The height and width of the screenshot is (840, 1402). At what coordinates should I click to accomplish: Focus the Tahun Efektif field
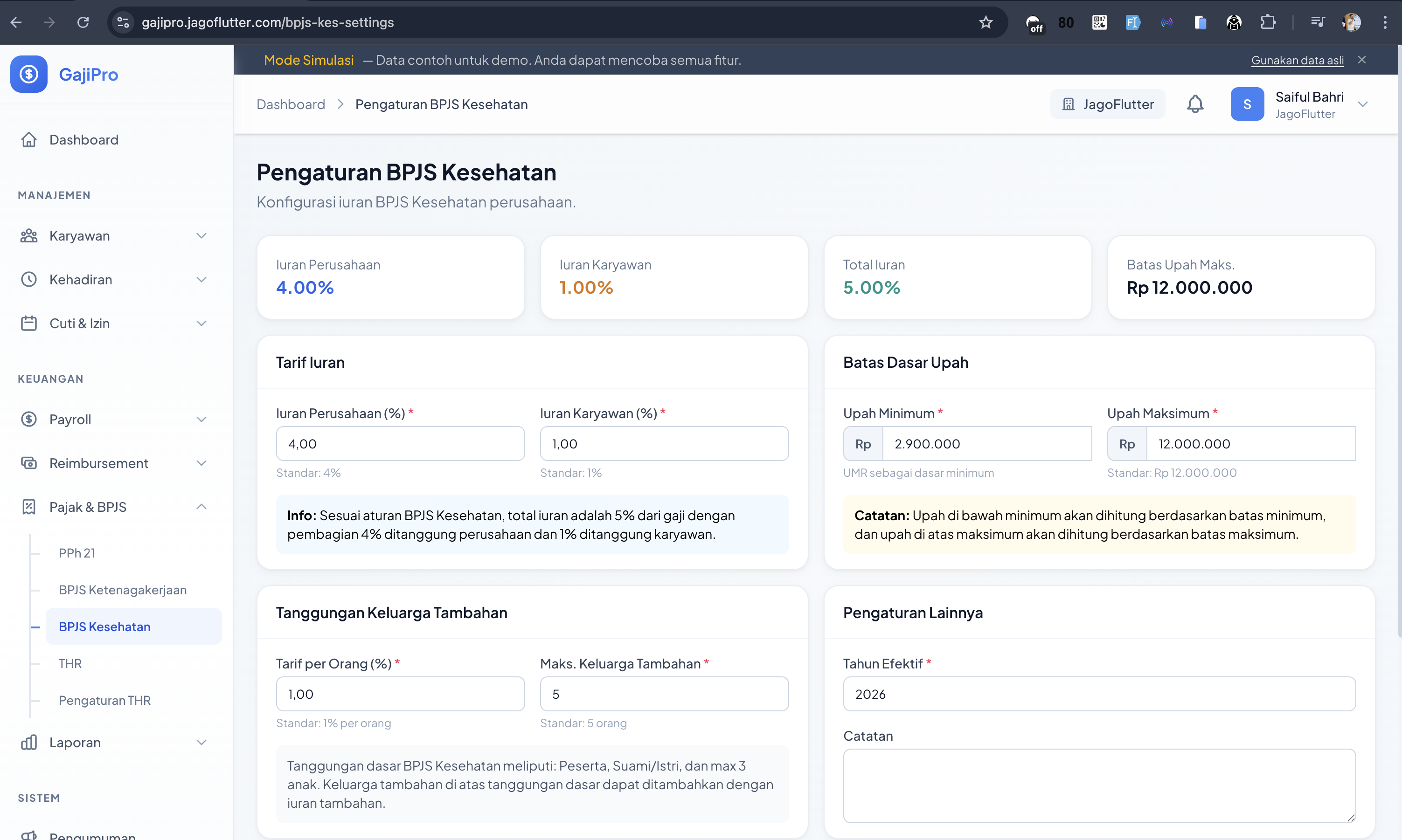point(1099,694)
